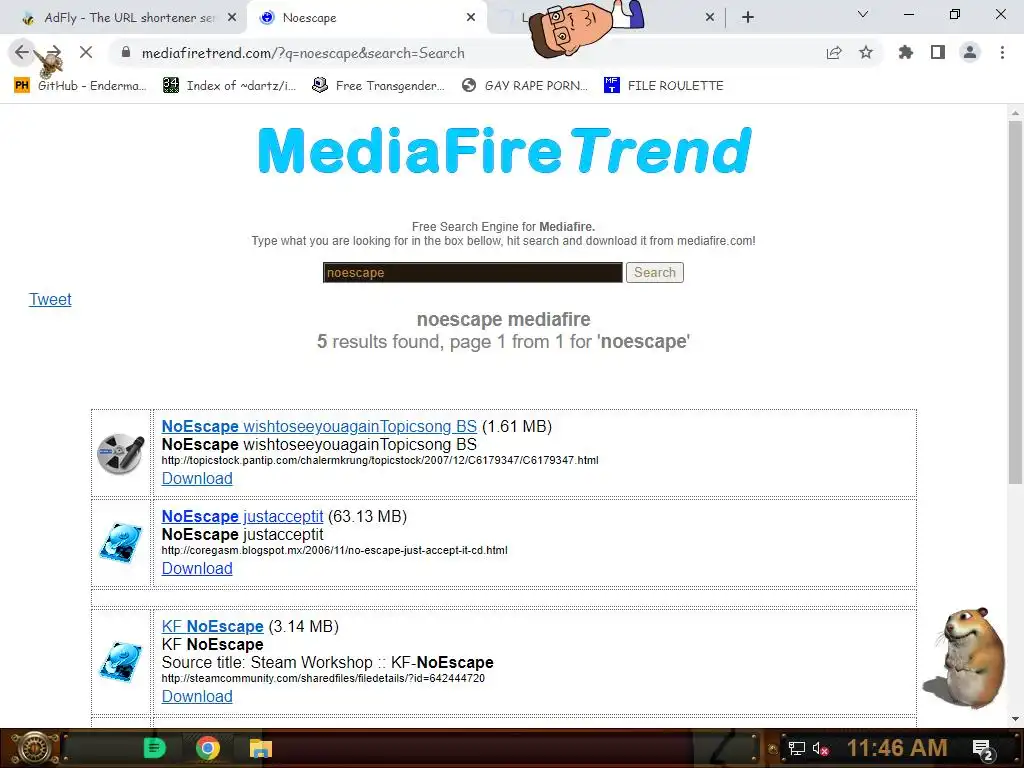Click the Search button
The height and width of the screenshot is (768, 1024).
[654, 272]
